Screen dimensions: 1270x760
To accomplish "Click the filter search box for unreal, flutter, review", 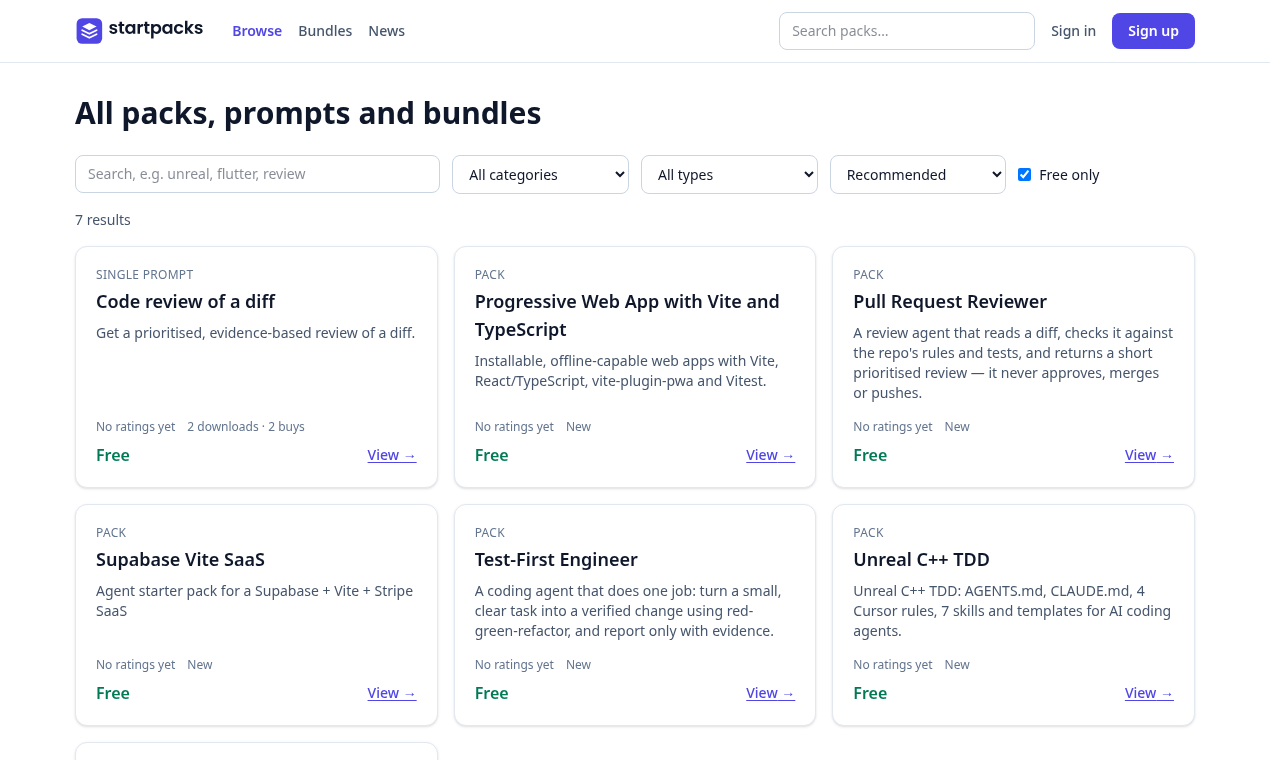I will (x=257, y=174).
